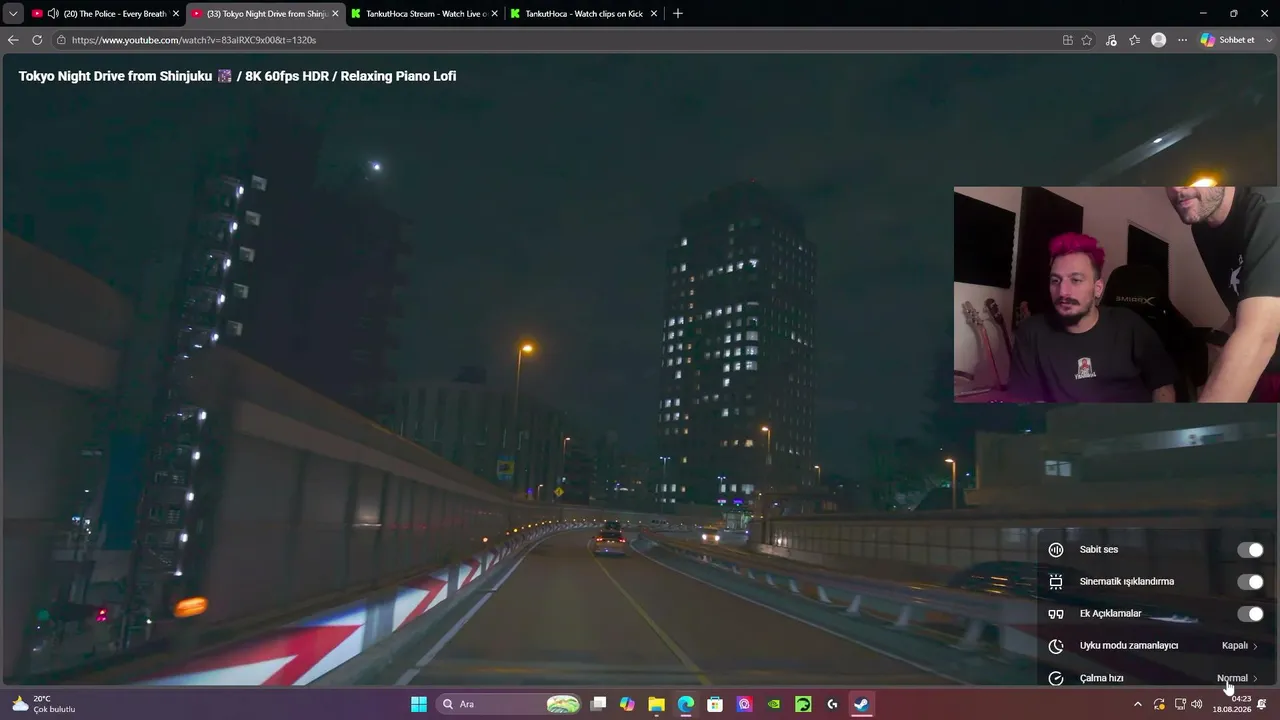Image resolution: width=1280 pixels, height=720 pixels.
Task: Mute audio on The Police tab
Action: pyautogui.click(x=53, y=14)
